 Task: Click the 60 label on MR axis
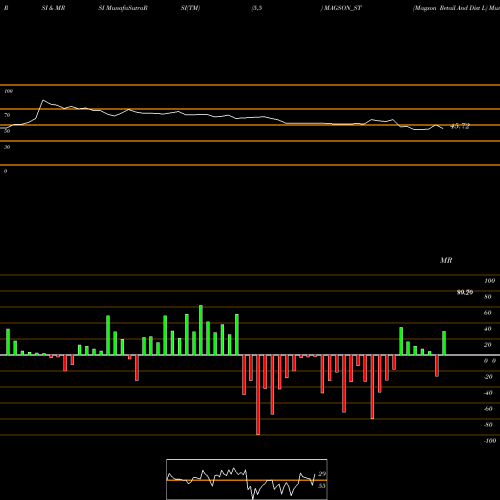[x=487, y=313]
